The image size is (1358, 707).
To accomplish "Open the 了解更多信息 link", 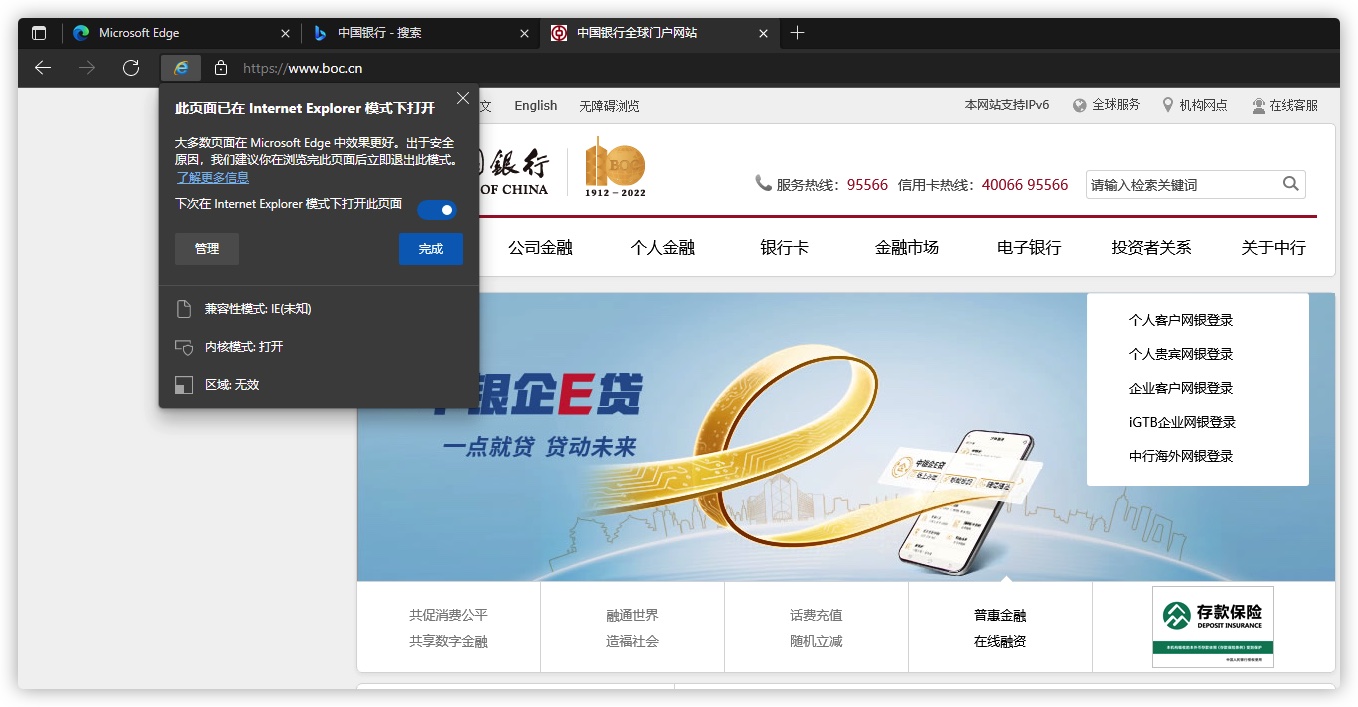I will point(213,177).
